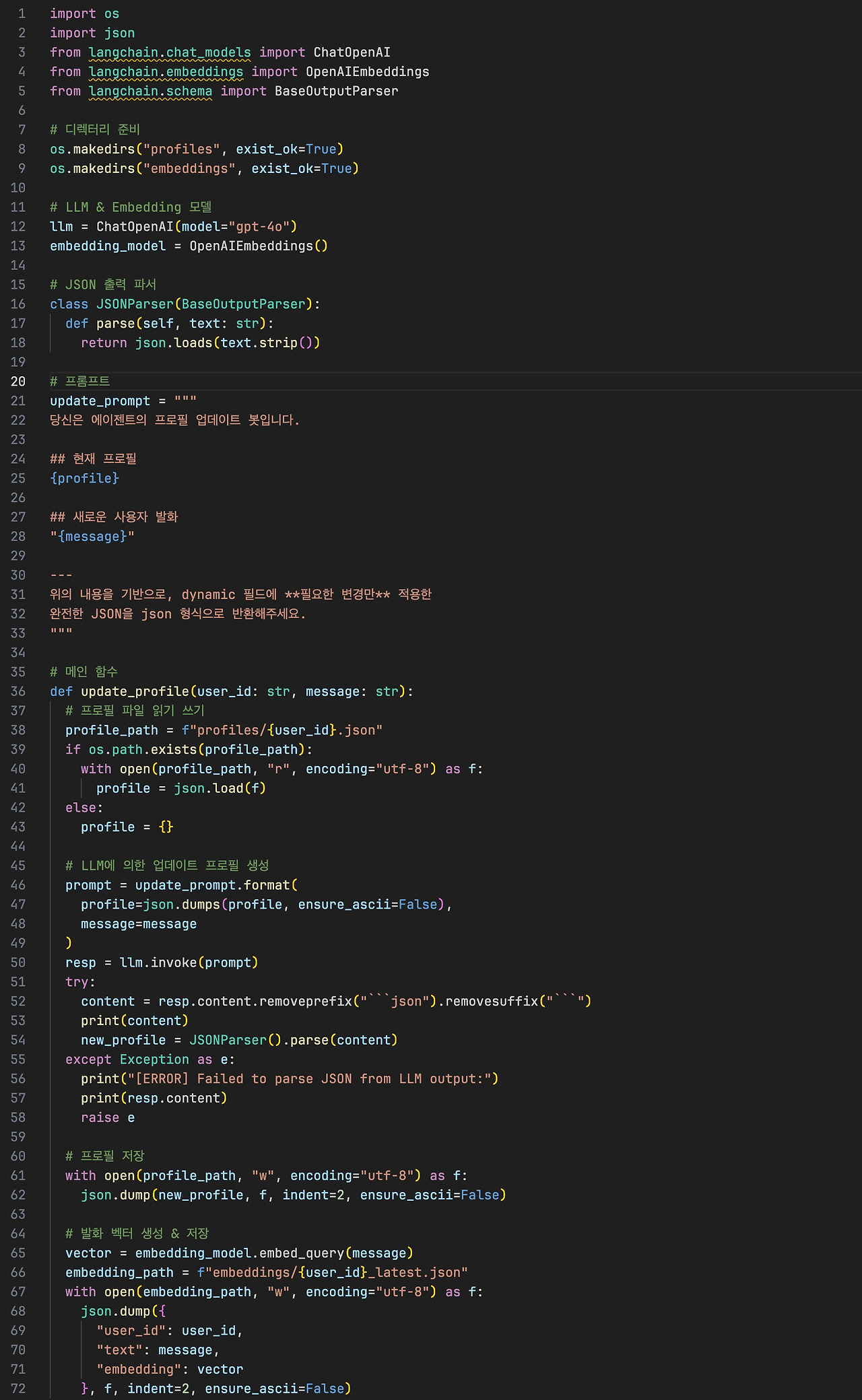Click the comment '# LLM & Embedding 모델'
Screen dimensions: 862x1400
(131, 207)
